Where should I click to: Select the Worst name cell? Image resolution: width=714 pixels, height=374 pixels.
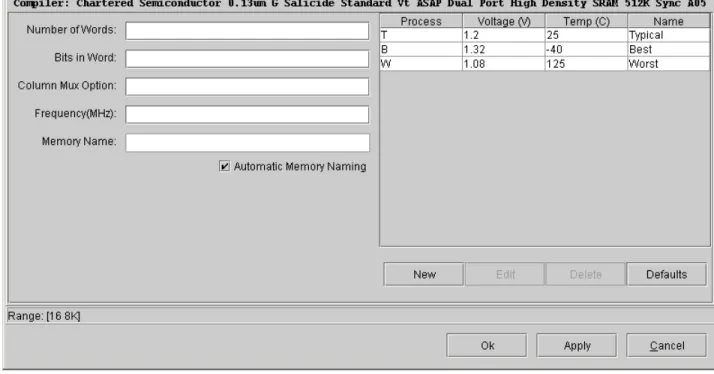[x=668, y=63]
